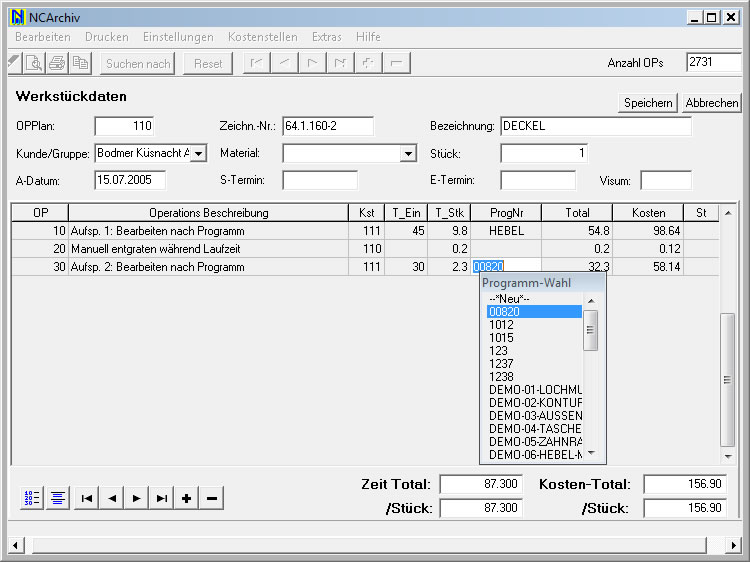Click the NCArchiv application icon in title bar
This screenshot has height=562, width=750.
click(x=17, y=18)
